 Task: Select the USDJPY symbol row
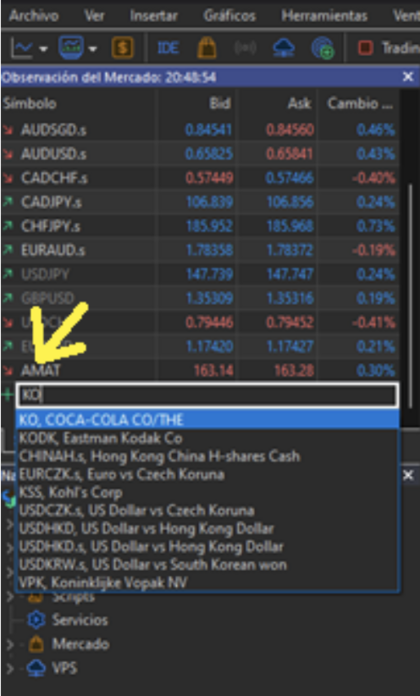coord(200,274)
